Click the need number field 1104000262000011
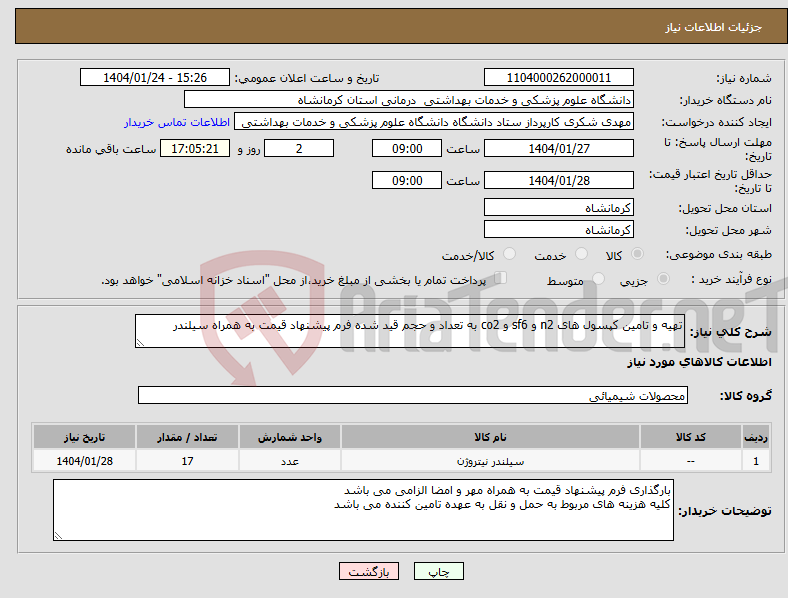788x598 pixels. click(x=559, y=78)
